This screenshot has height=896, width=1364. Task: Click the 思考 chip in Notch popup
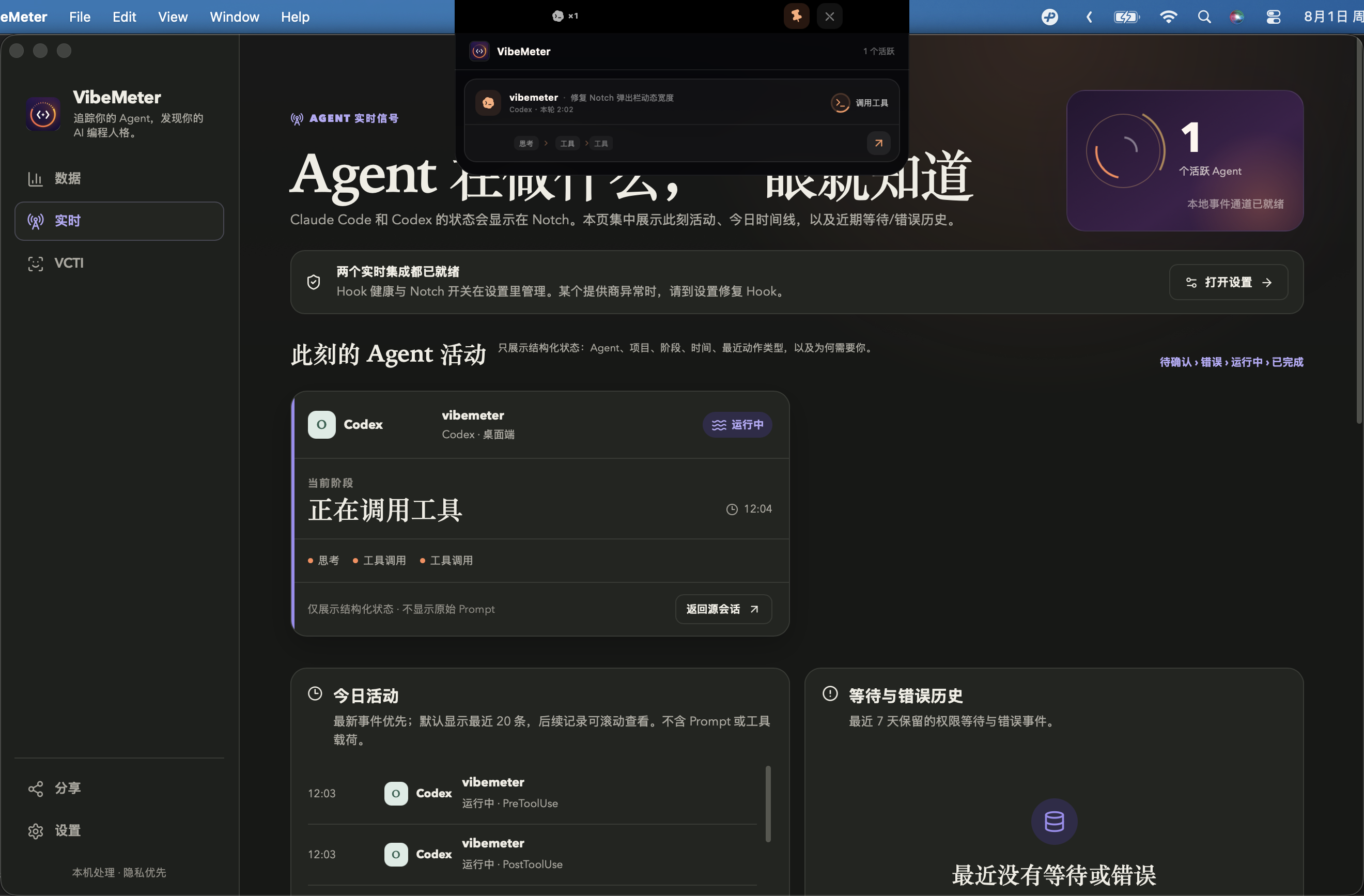click(526, 143)
